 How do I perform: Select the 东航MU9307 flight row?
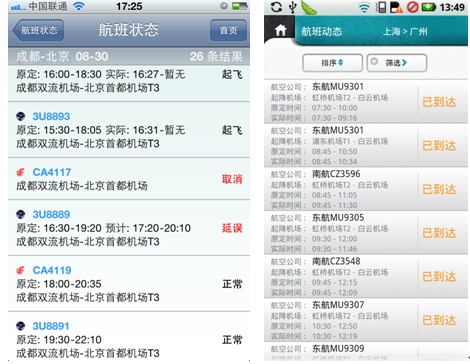point(366,320)
